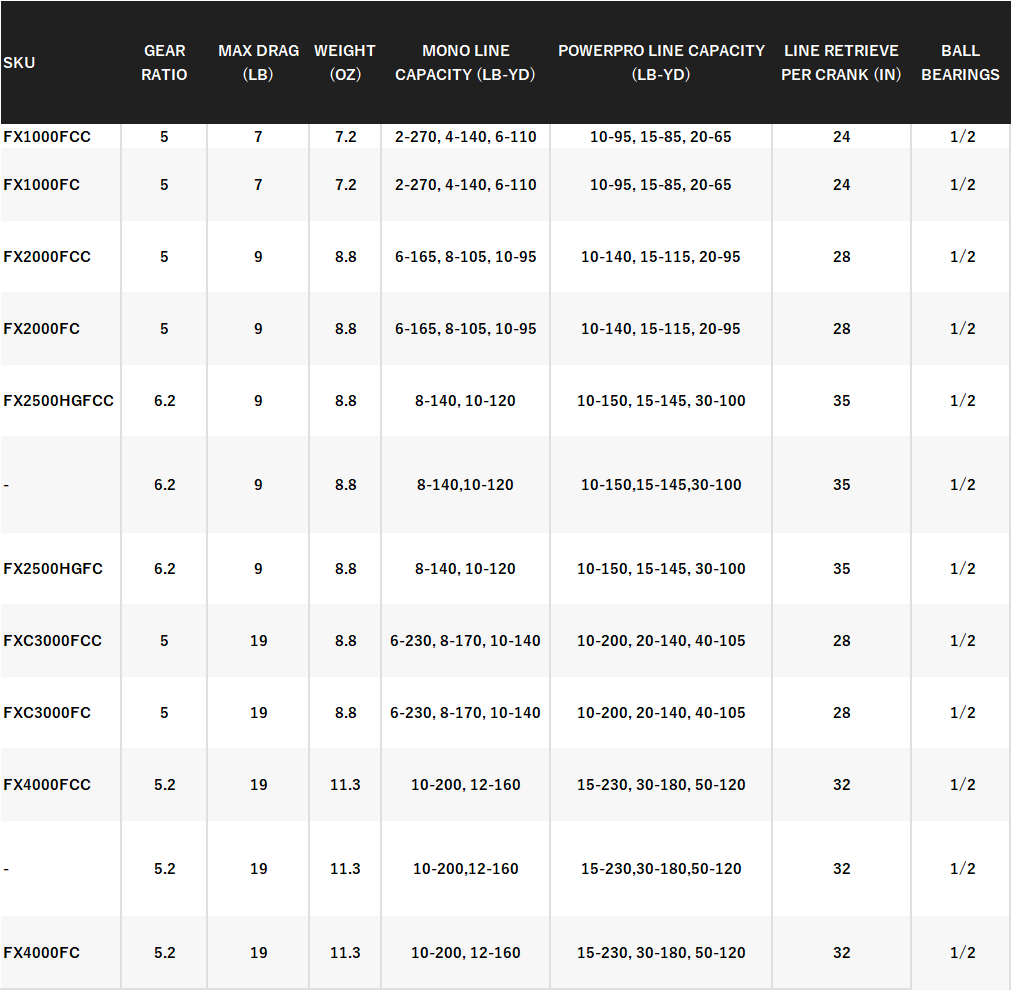
Task: Select the FX2500HGFCC SKU cell
Action: tap(59, 401)
